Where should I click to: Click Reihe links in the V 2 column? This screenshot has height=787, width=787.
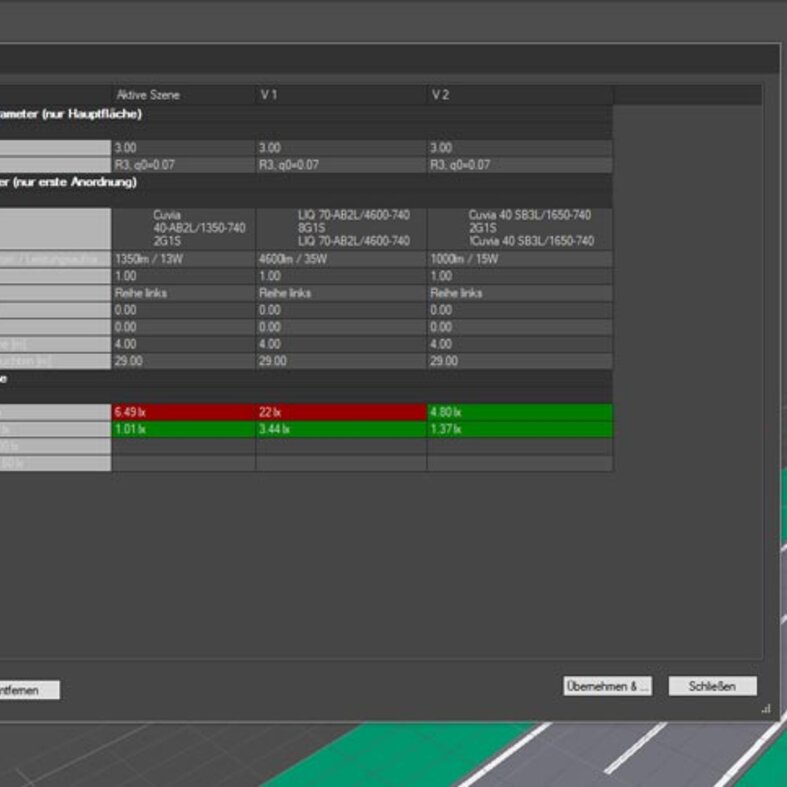pos(519,293)
